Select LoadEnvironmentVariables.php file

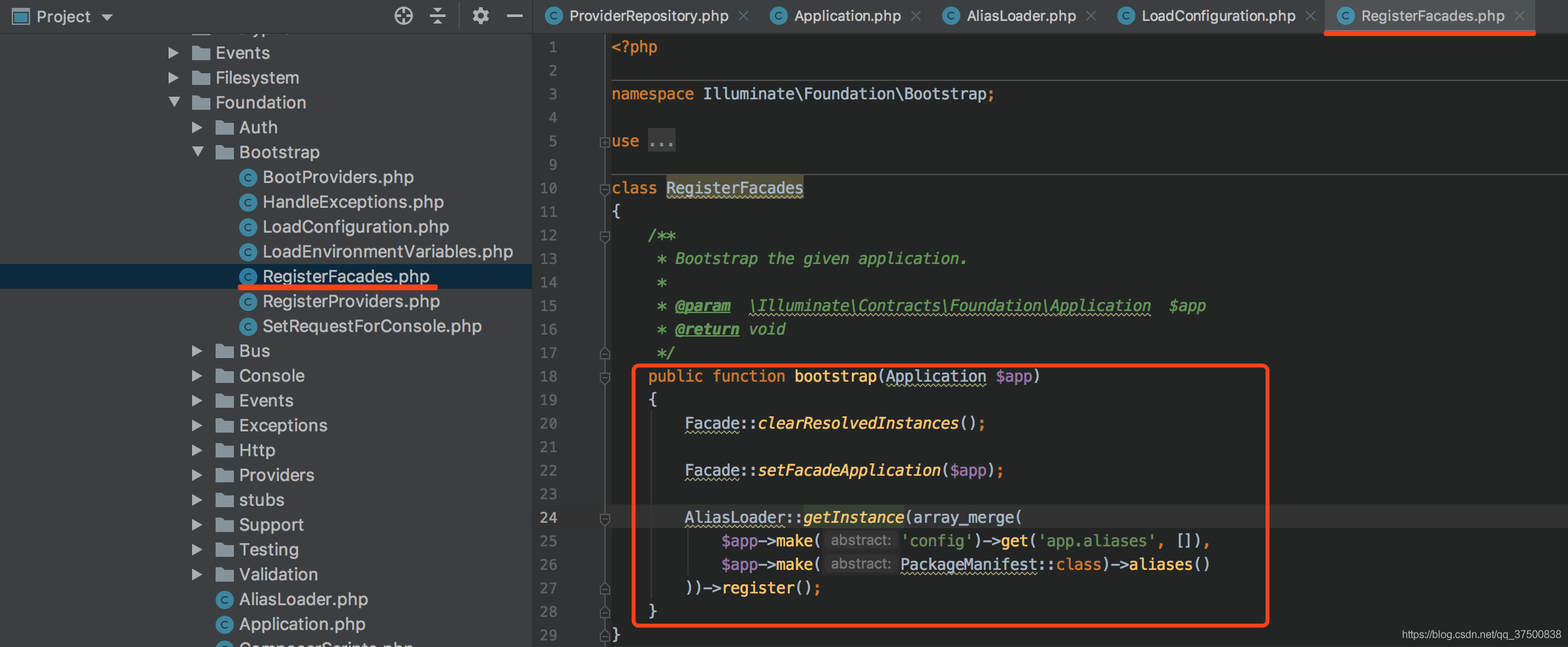point(387,252)
